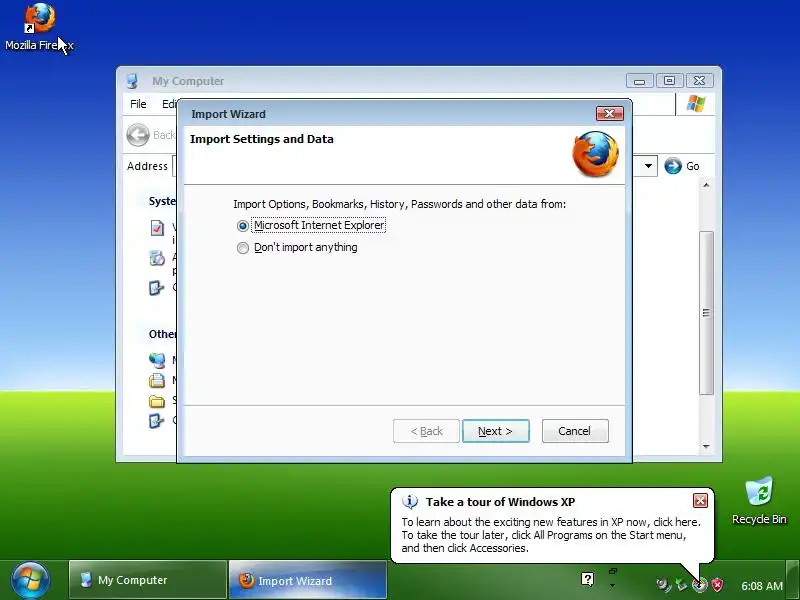The width and height of the screenshot is (800, 600).
Task: Switch to My Computer taskbar button
Action: (148, 580)
